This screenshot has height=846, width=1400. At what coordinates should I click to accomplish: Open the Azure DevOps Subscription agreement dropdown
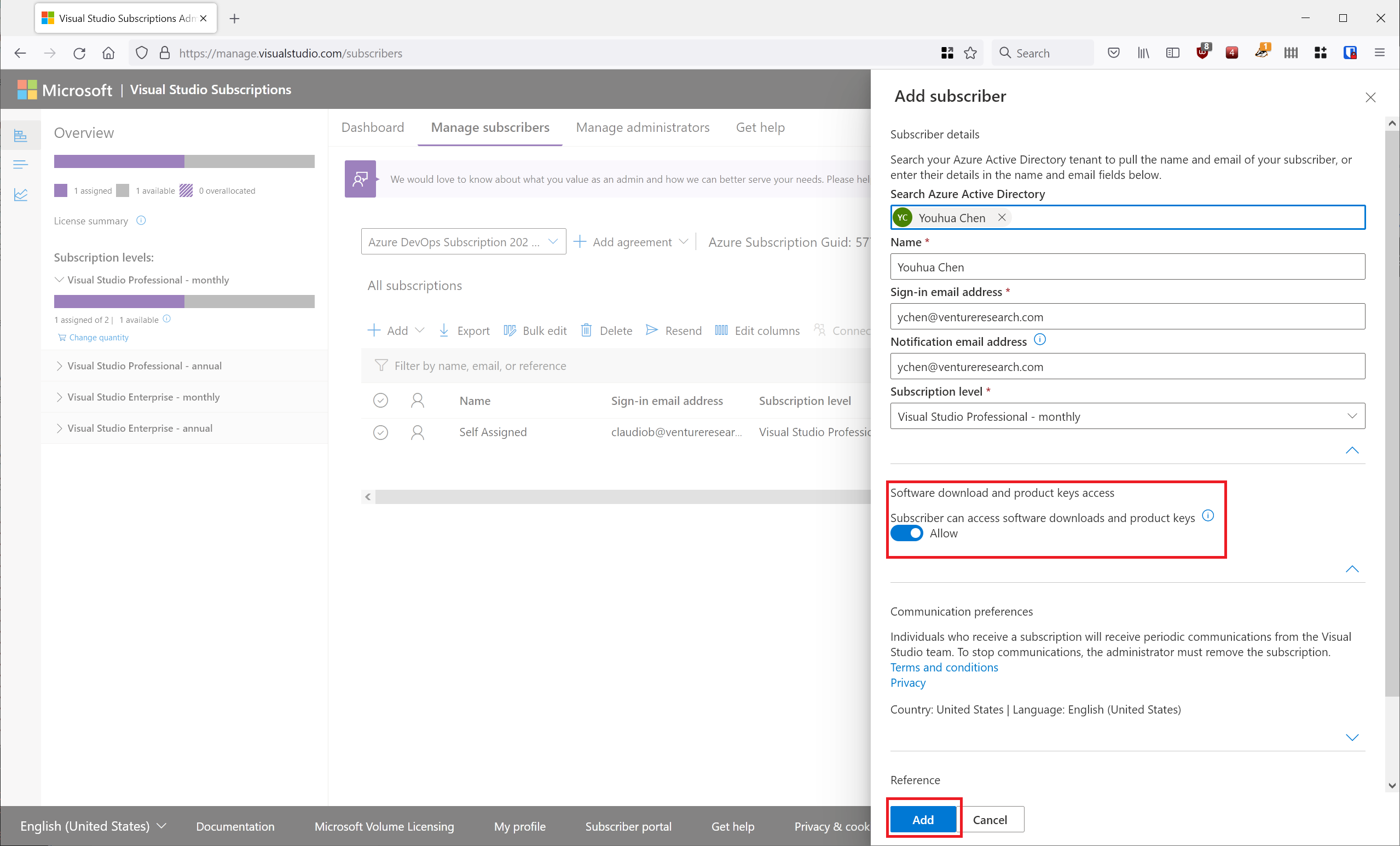pos(463,242)
